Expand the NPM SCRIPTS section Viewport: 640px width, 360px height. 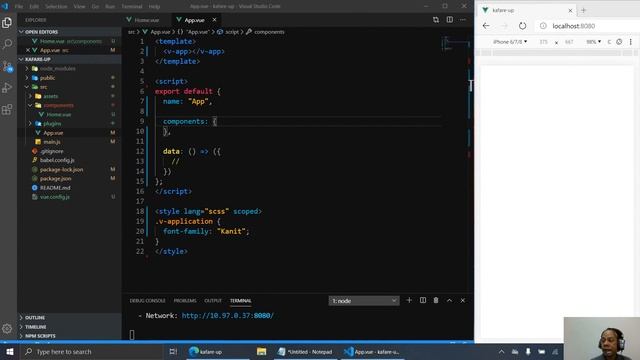pos(40,336)
